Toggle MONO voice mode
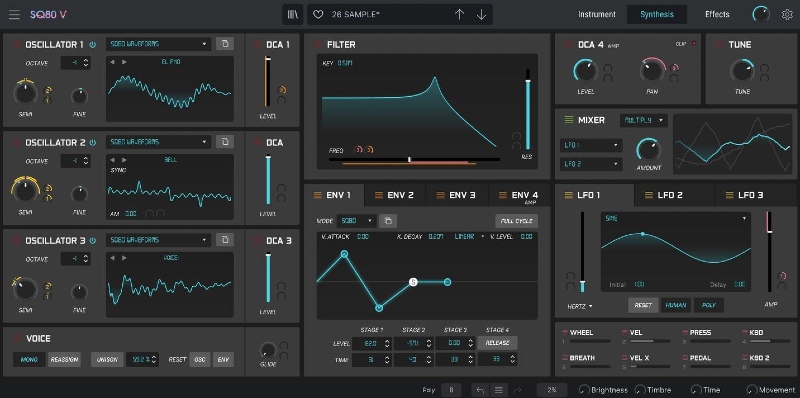 29,359
